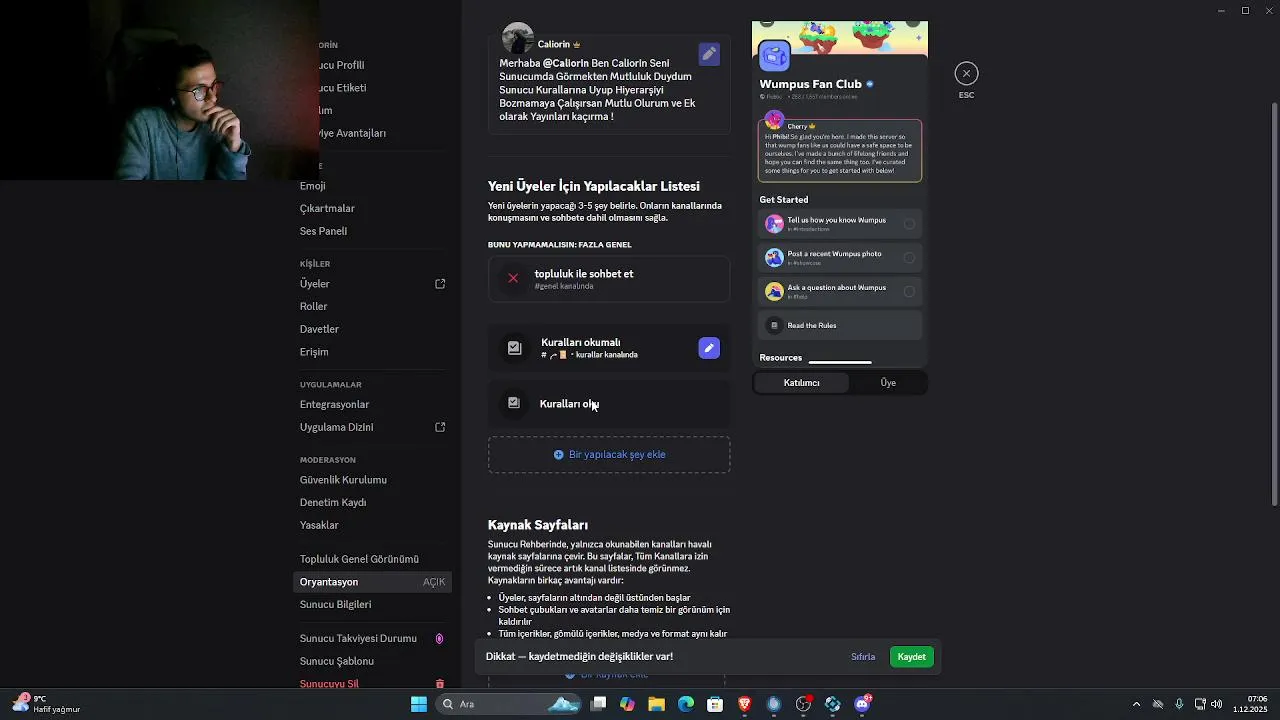Edit the 'Kuralları okumalı' task with pencil icon
The width and height of the screenshot is (1280, 720).
[x=709, y=348]
